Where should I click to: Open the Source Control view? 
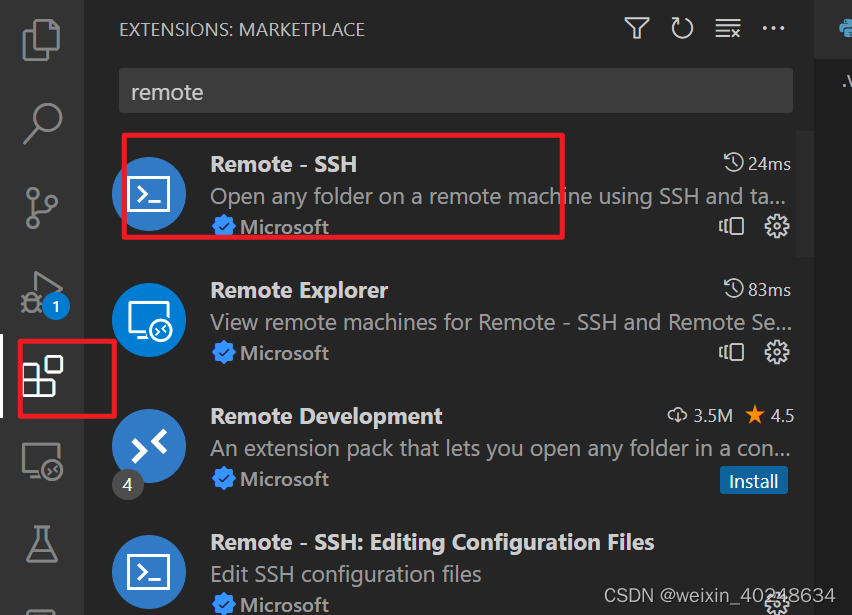point(41,208)
